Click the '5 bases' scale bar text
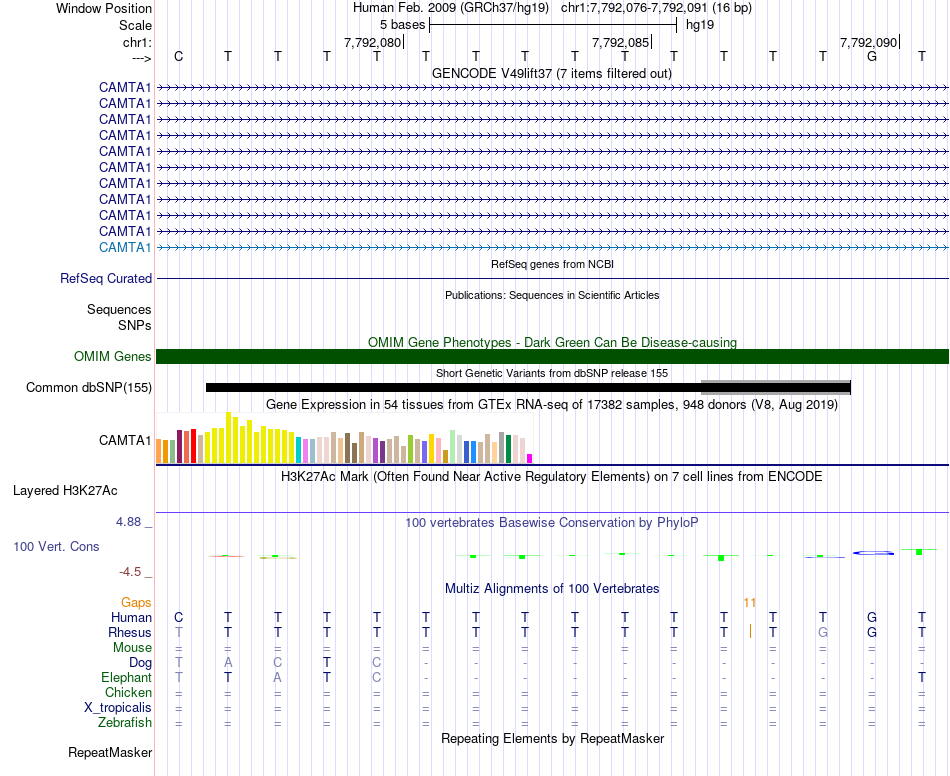The image size is (950, 776). pos(402,25)
